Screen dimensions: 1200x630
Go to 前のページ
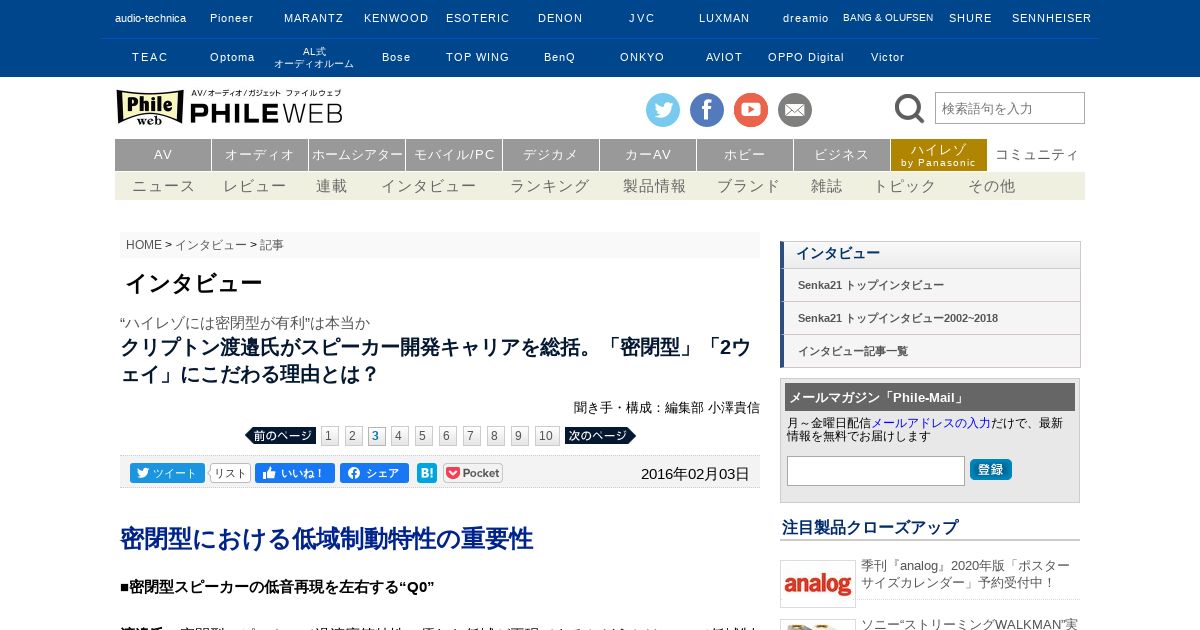coord(281,436)
